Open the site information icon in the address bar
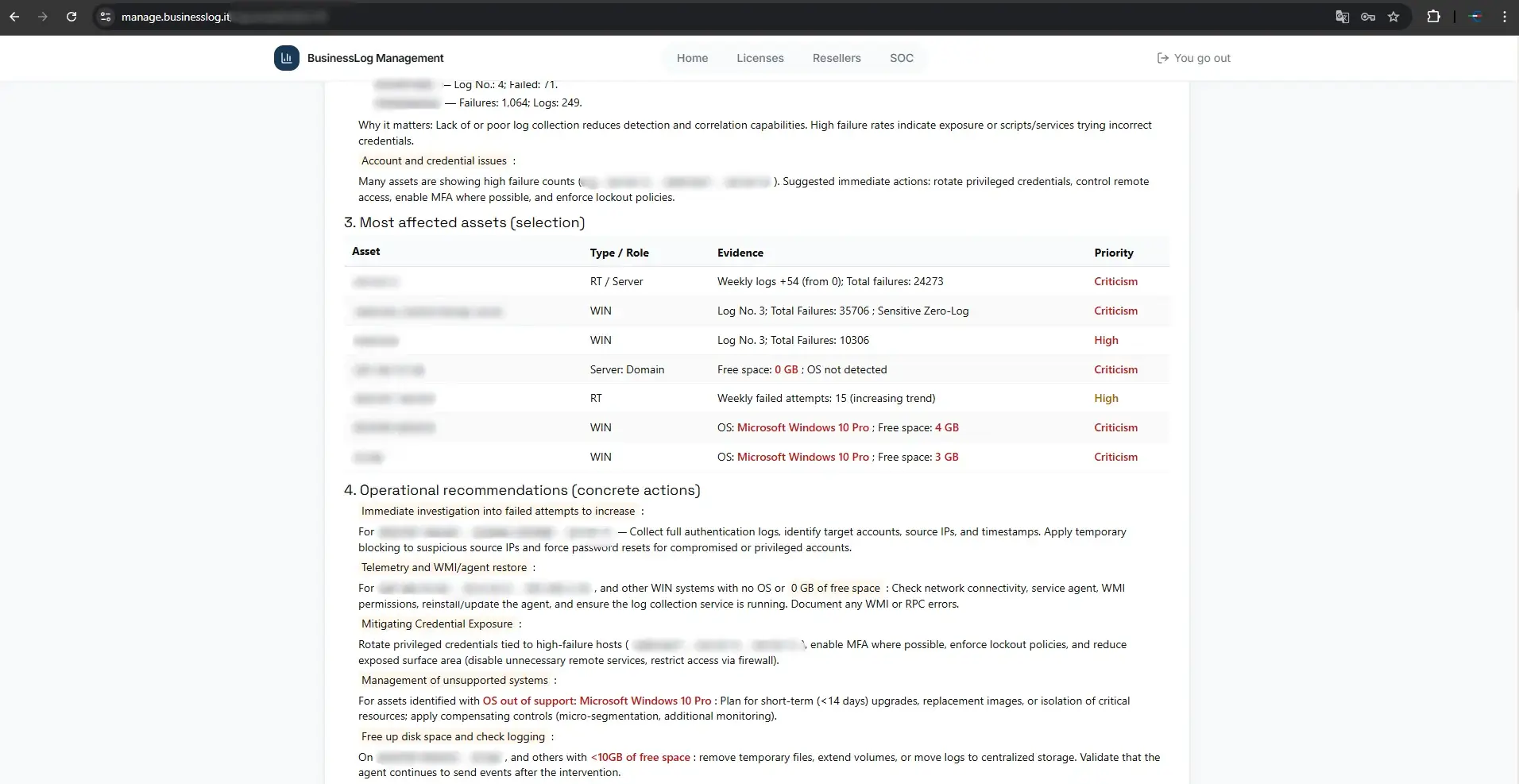The height and width of the screenshot is (784, 1519). click(x=105, y=17)
